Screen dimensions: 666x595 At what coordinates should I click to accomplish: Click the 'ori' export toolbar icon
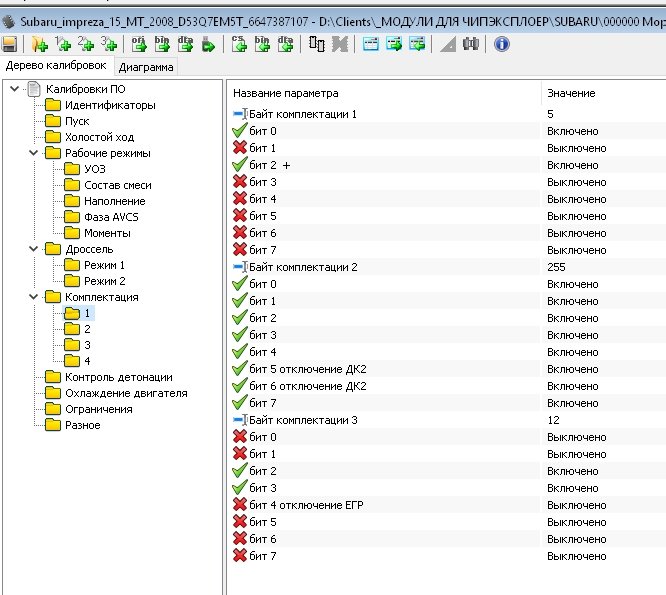138,44
